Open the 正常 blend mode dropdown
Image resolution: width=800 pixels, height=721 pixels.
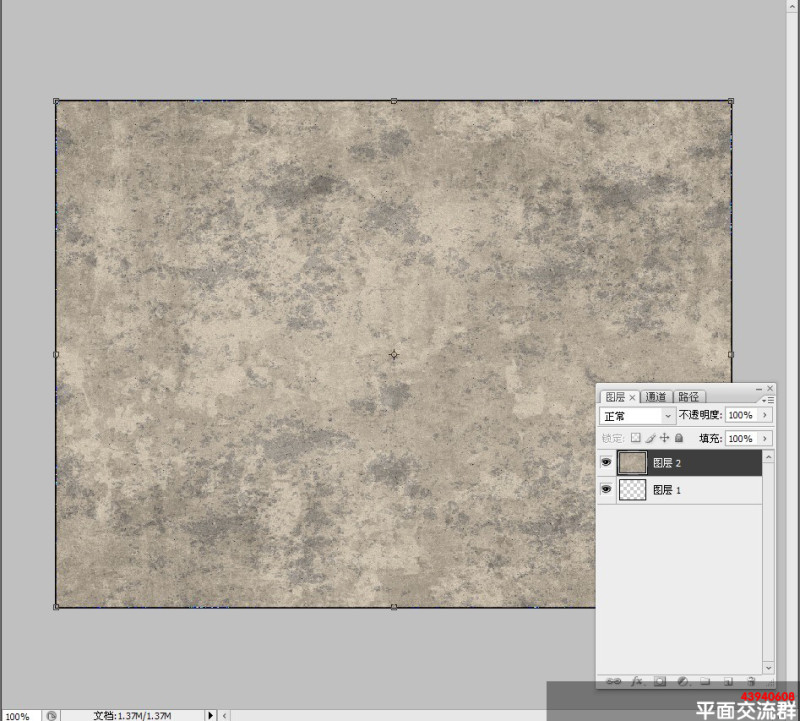click(637, 416)
